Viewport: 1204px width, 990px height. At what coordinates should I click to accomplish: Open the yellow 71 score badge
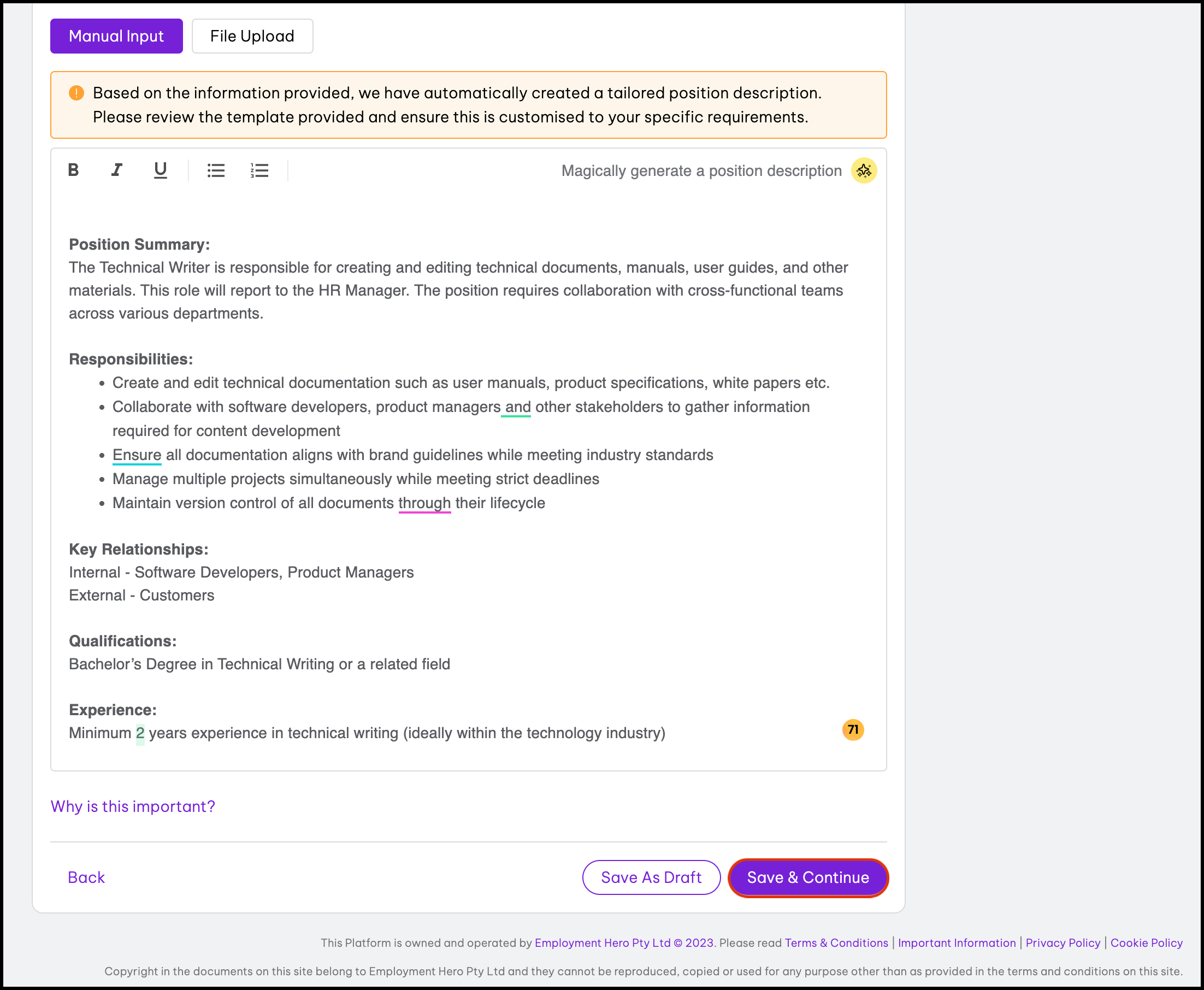point(853,729)
